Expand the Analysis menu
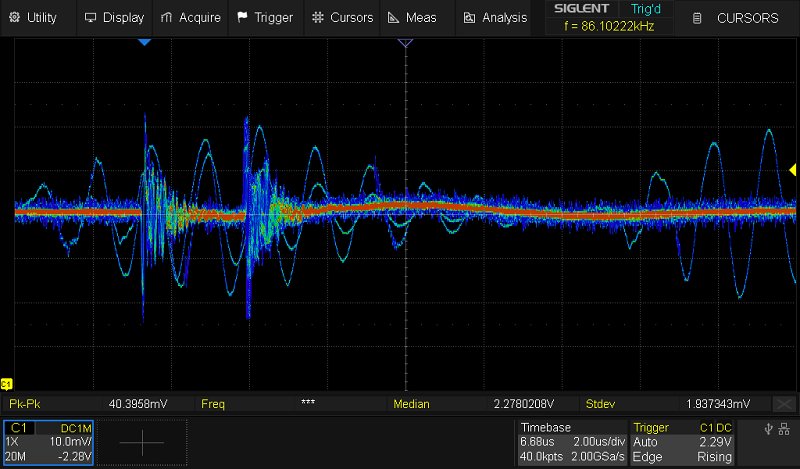 [x=495, y=17]
